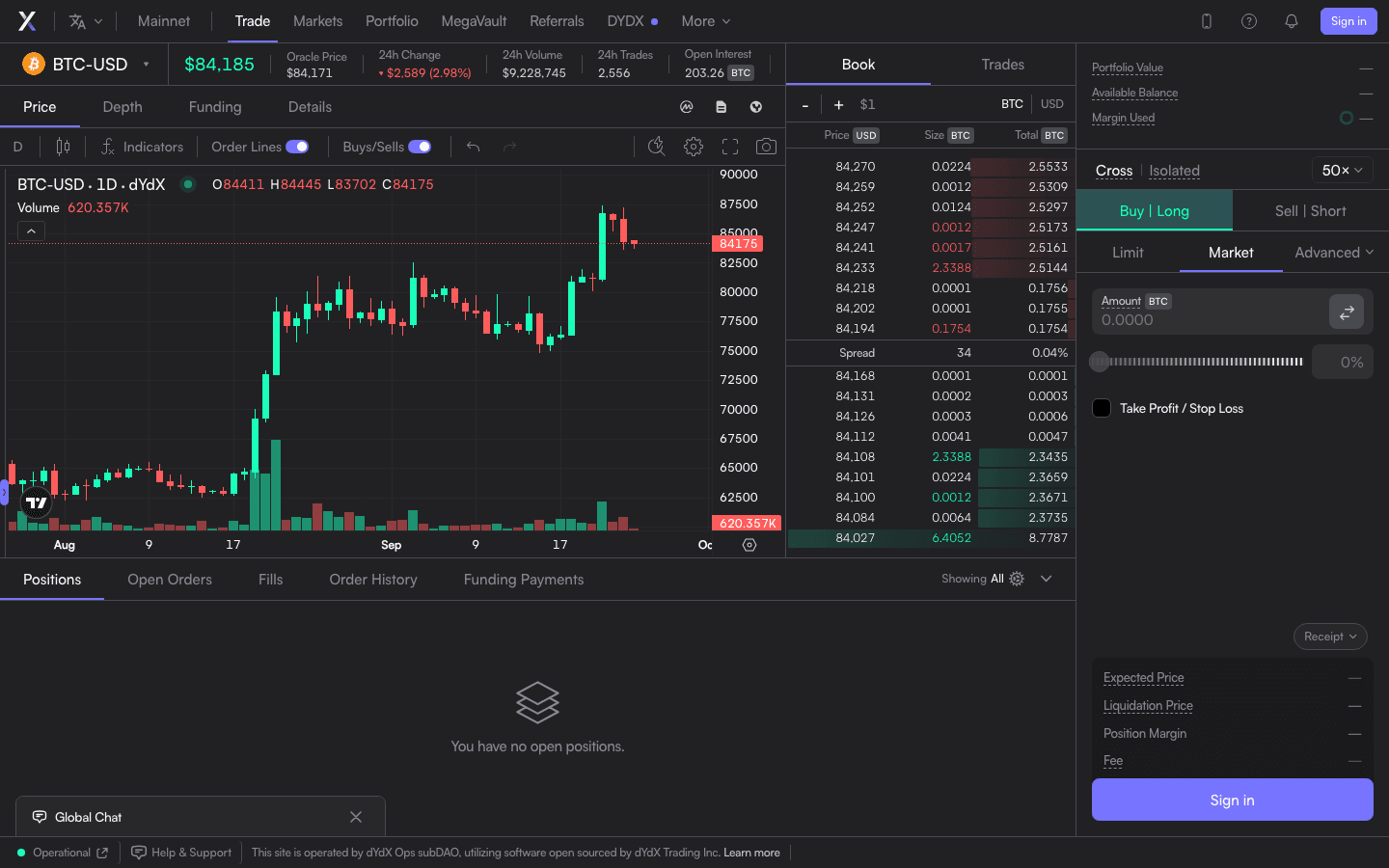Expand the Receipt dropdown
The height and width of the screenshot is (868, 1389).
coord(1330,637)
